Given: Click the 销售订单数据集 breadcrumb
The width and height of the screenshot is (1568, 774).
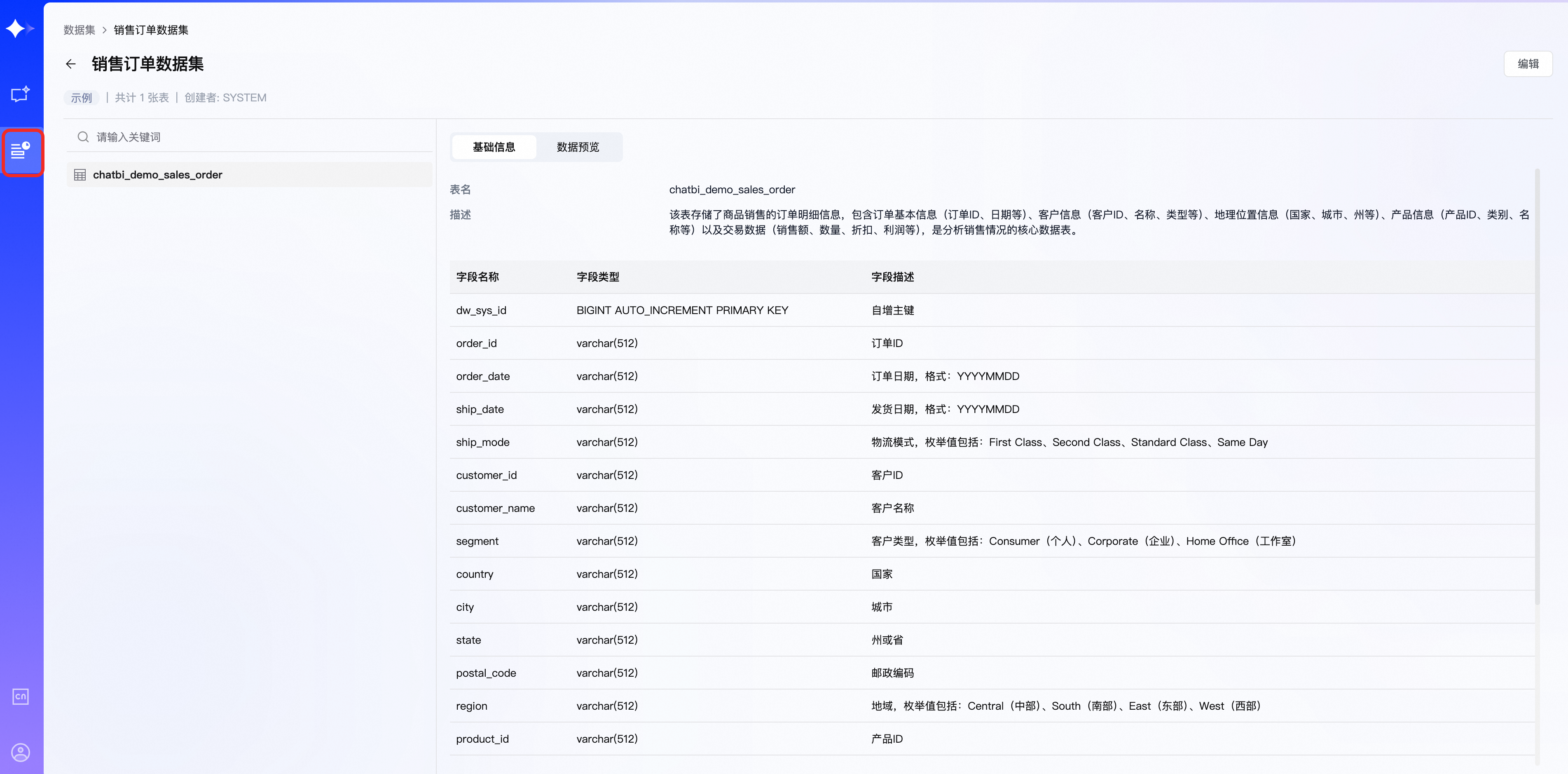Looking at the screenshot, I should 151,30.
